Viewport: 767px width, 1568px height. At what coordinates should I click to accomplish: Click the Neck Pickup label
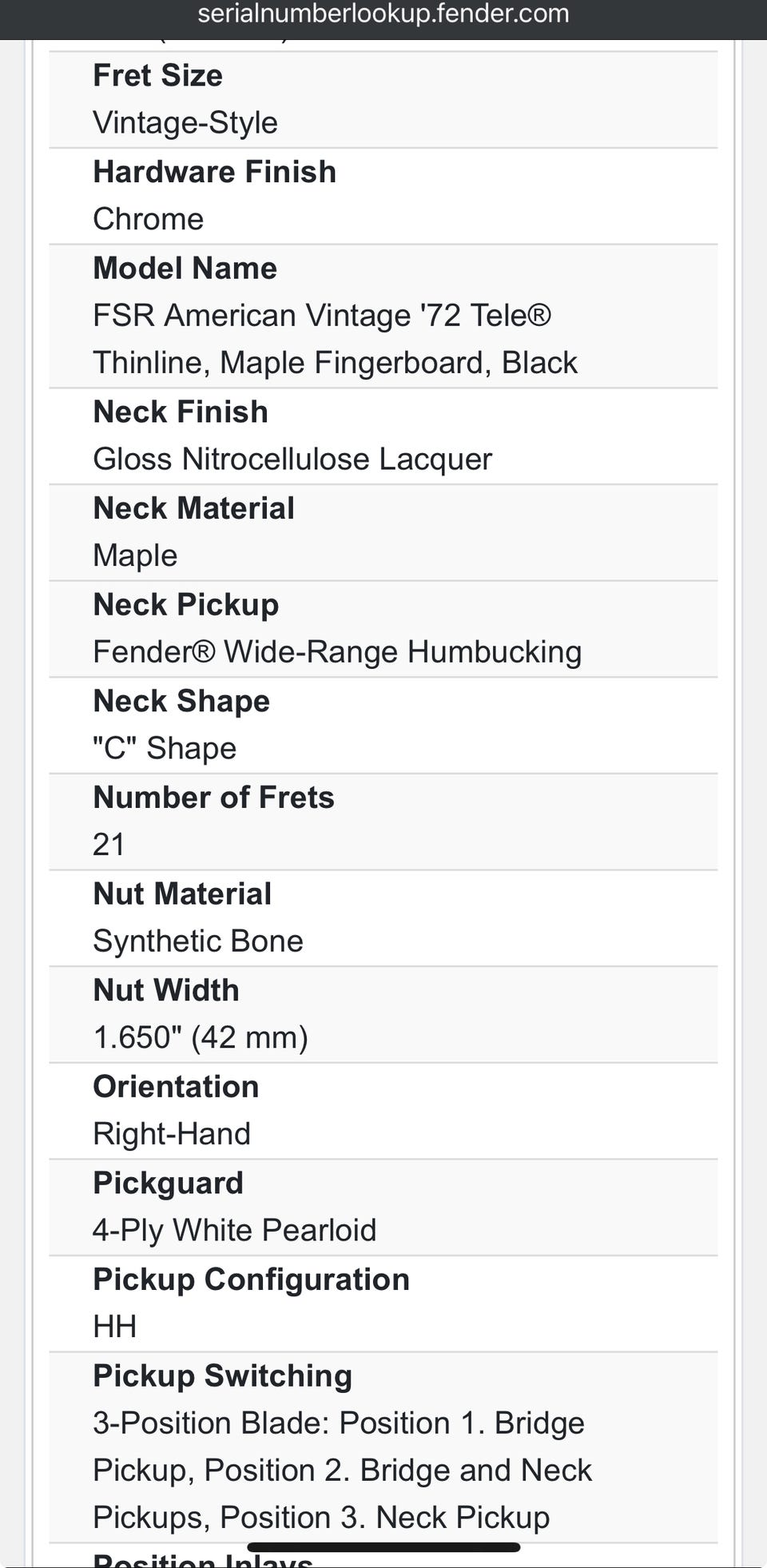[185, 605]
